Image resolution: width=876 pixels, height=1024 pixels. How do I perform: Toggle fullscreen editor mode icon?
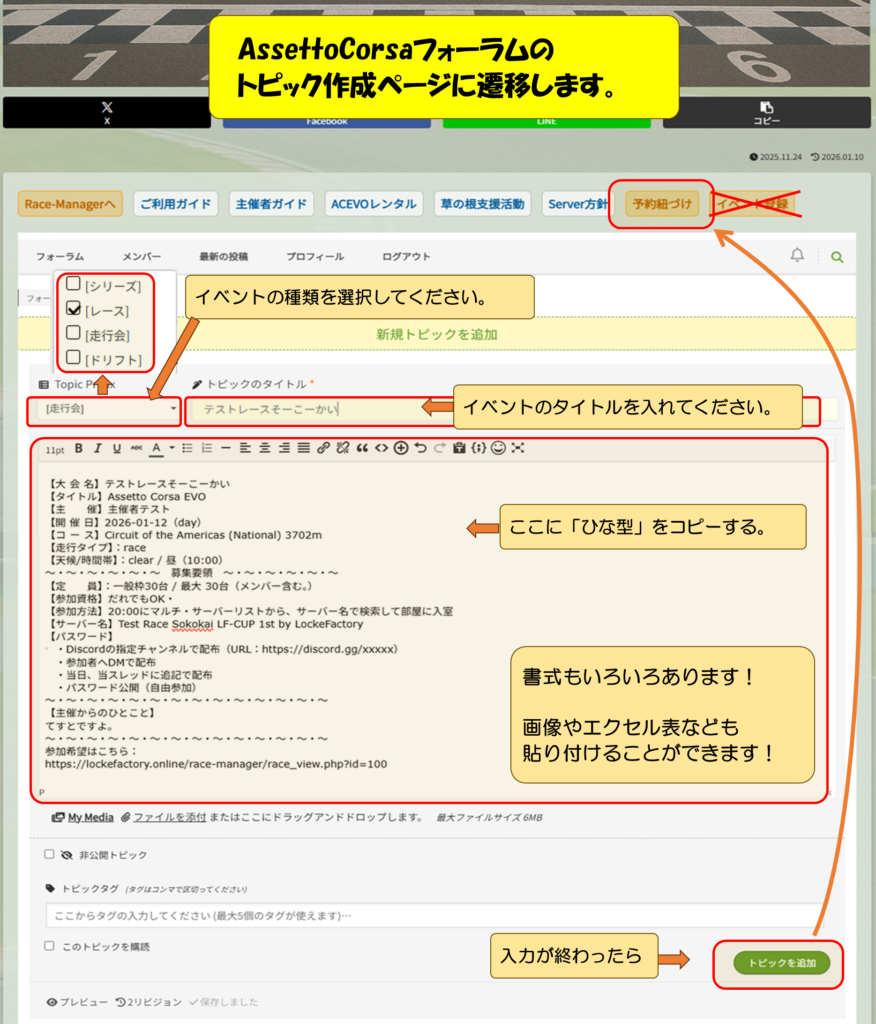tap(517, 448)
